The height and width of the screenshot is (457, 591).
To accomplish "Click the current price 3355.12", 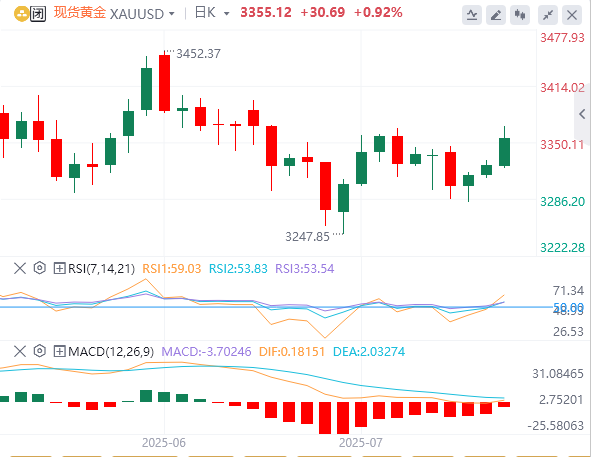I will click(x=266, y=13).
